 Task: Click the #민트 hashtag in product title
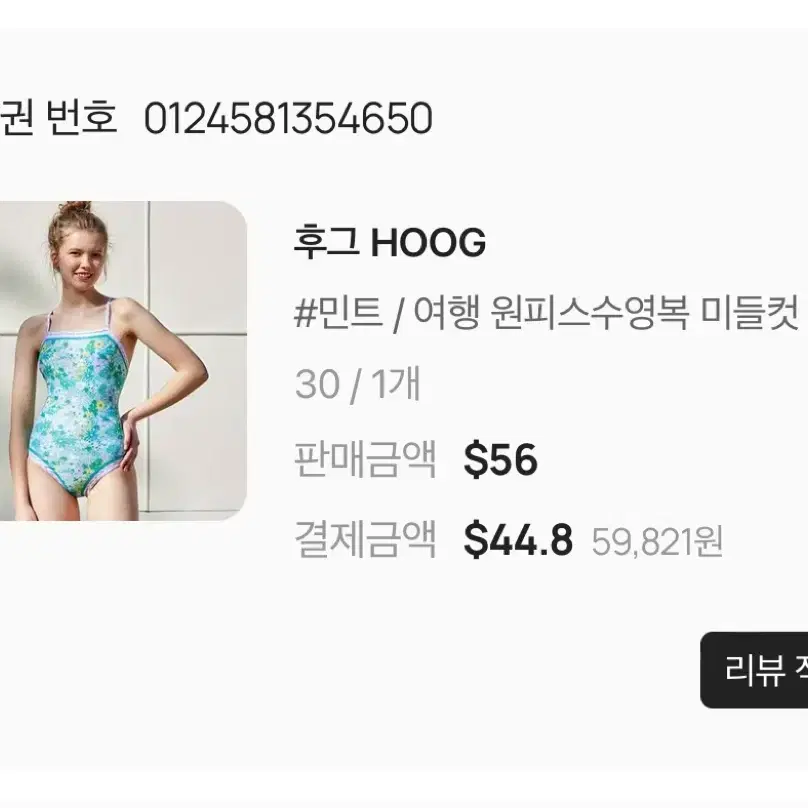[x=339, y=313]
